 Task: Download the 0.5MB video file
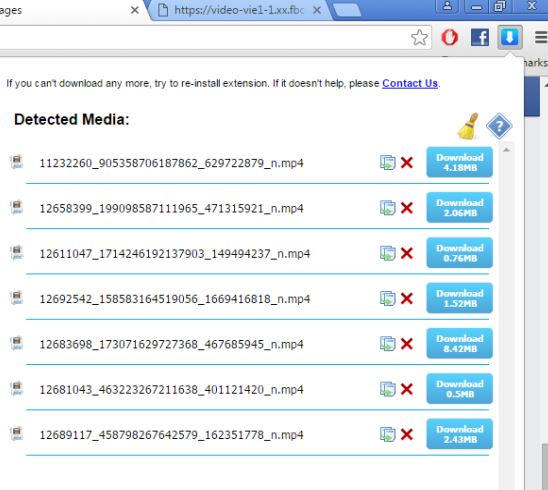(x=460, y=389)
